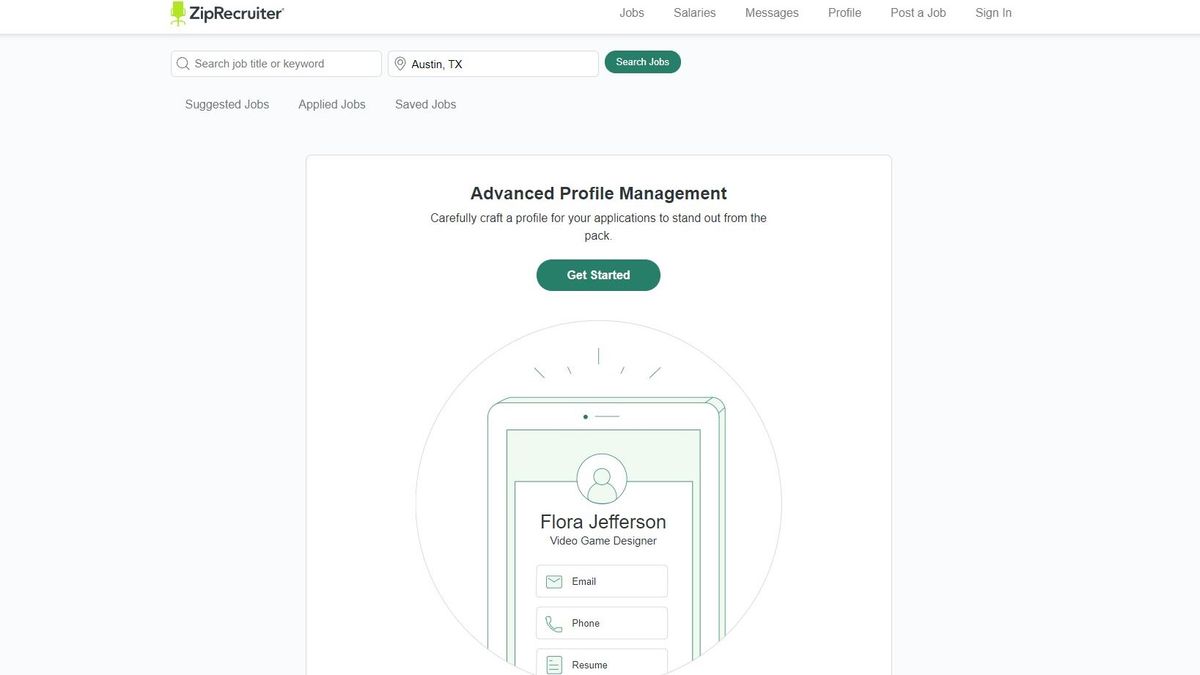Open the Salaries page from the navigation
This screenshot has height=675, width=1200.
(694, 12)
